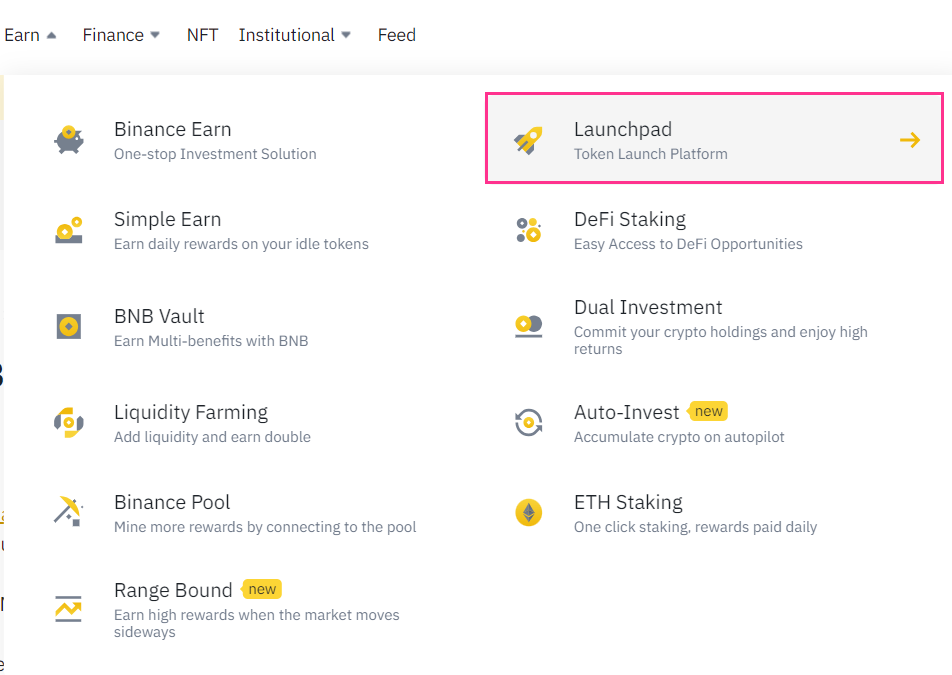Viewport: 952px width, 675px height.
Task: Click the Binance Pool pickaxe icon
Action: click(68, 512)
